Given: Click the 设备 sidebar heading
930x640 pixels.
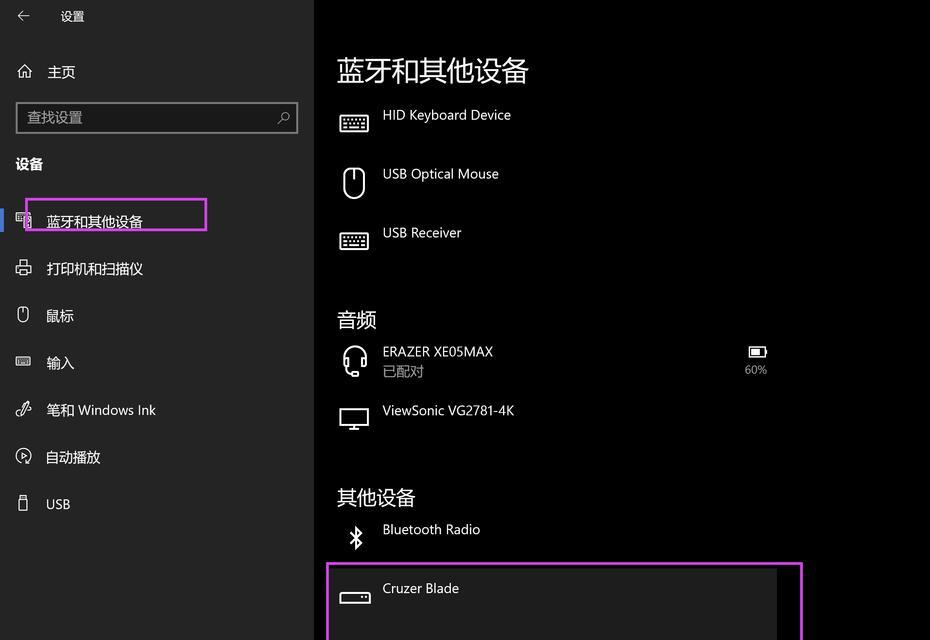Looking at the screenshot, I should pos(29,164).
